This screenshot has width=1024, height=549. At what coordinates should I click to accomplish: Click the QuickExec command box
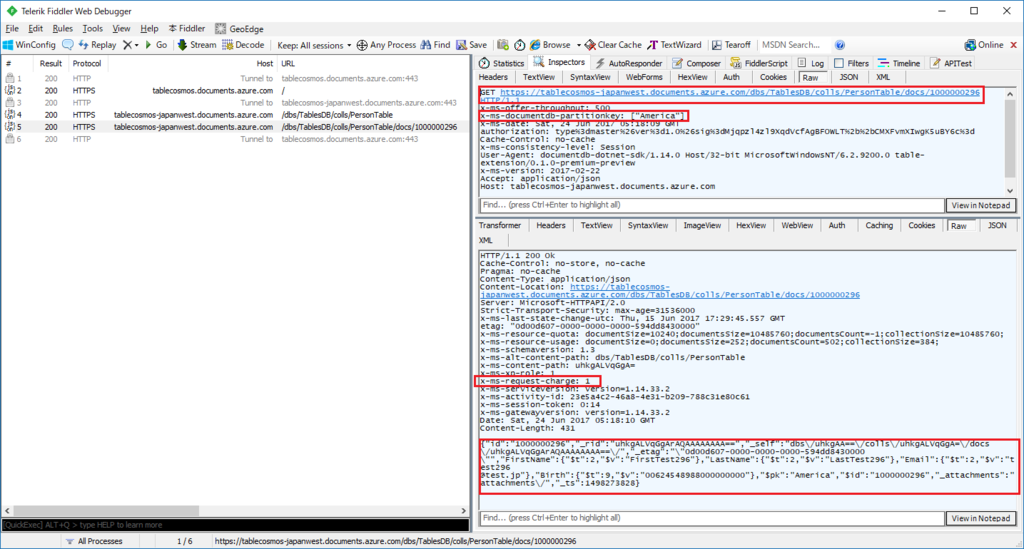click(235, 525)
